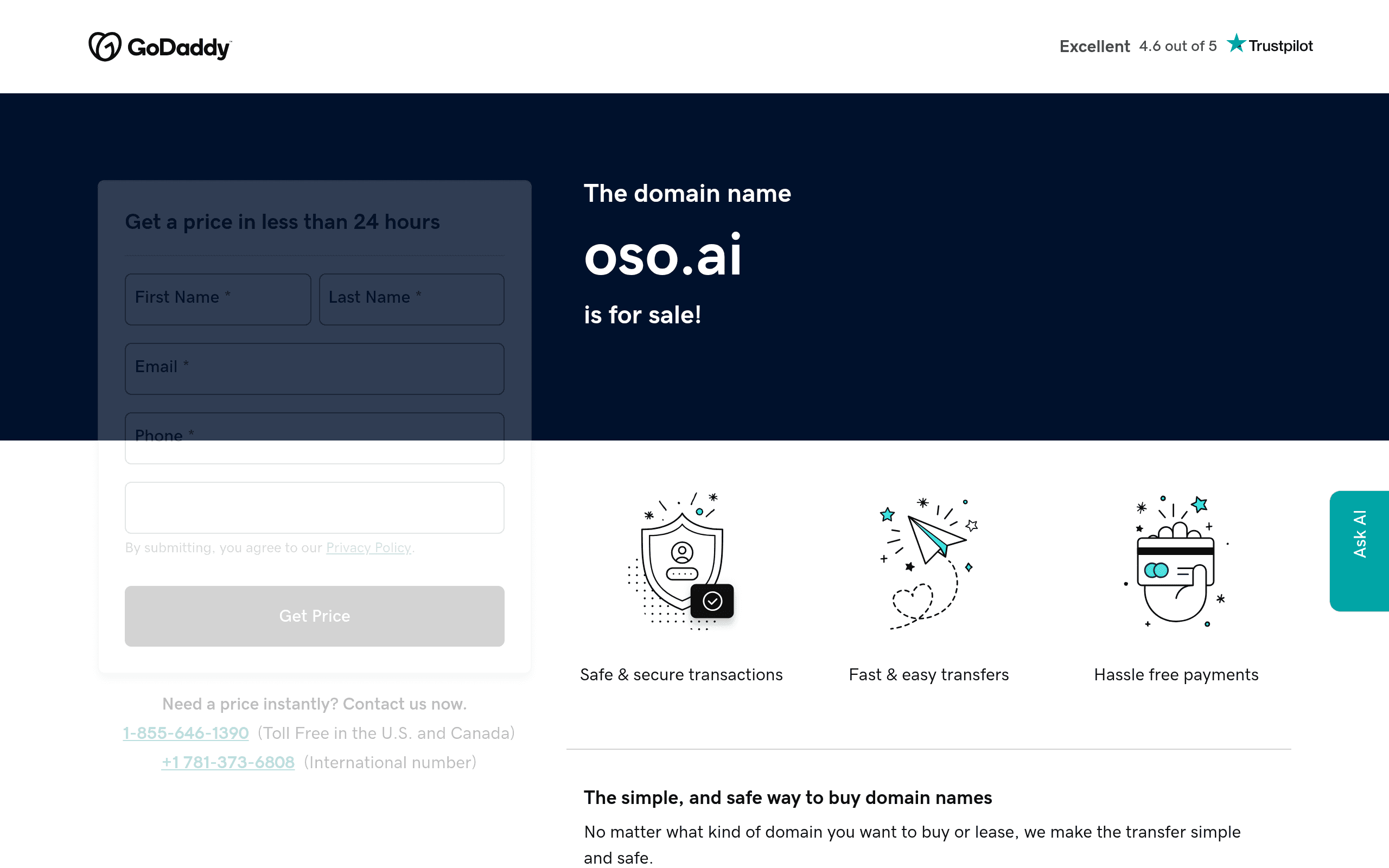Focus the Email input field
Viewport: 1389px width, 868px height.
(315, 368)
